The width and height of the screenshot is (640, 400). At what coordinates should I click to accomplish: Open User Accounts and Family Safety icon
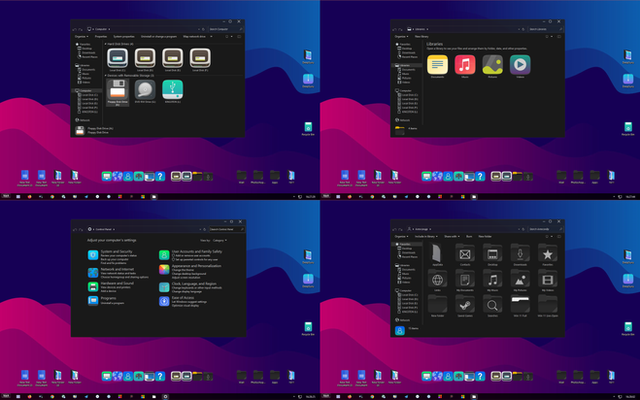coord(164,255)
